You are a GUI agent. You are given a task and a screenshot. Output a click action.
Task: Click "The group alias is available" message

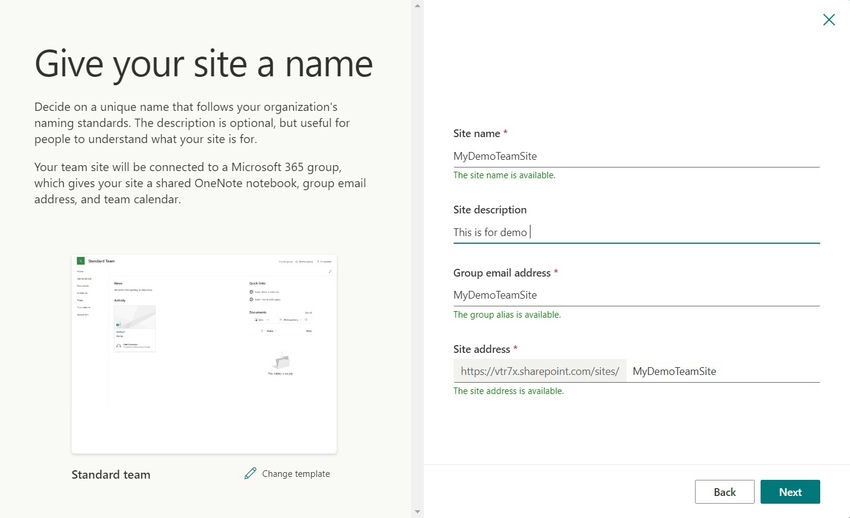point(507,314)
